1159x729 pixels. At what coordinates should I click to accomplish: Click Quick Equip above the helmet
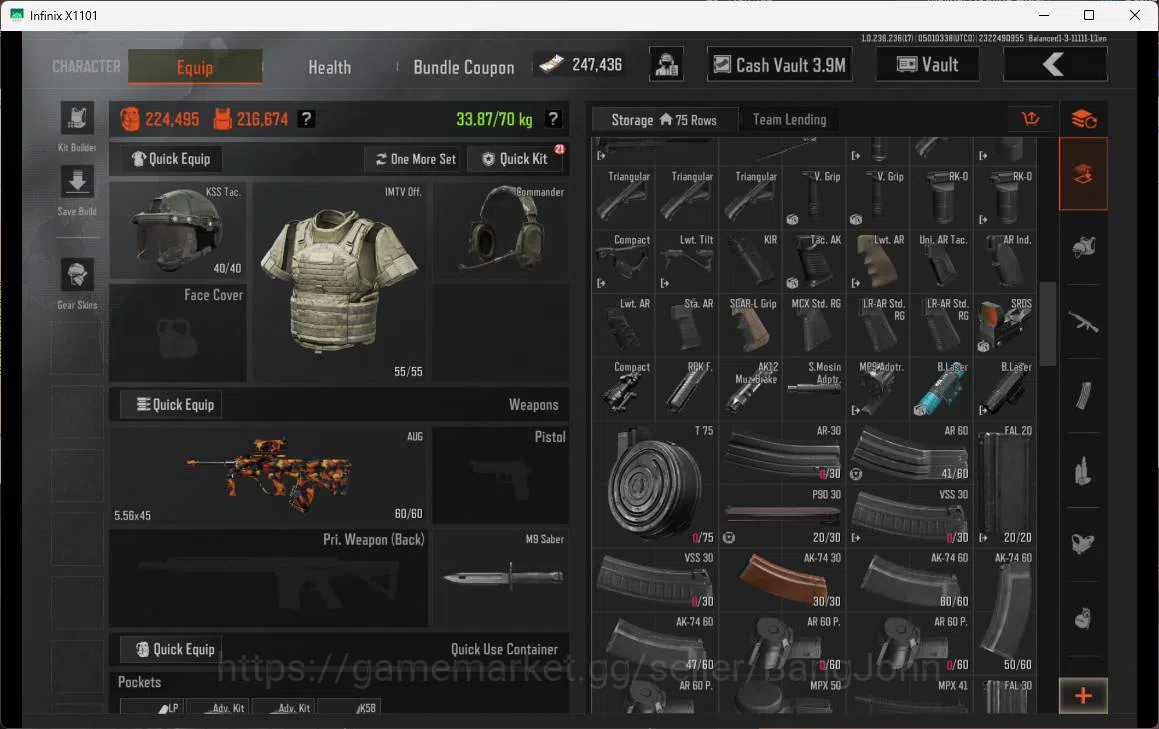click(171, 159)
